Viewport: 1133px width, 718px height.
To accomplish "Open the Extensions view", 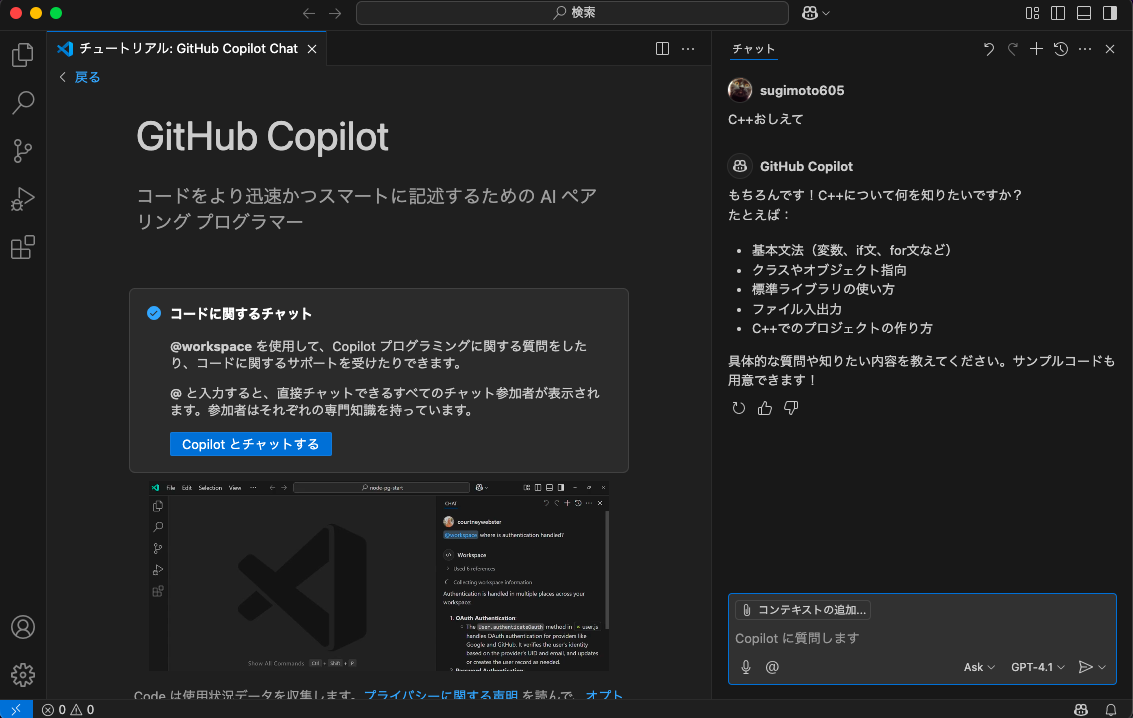I will pyautogui.click(x=22, y=247).
